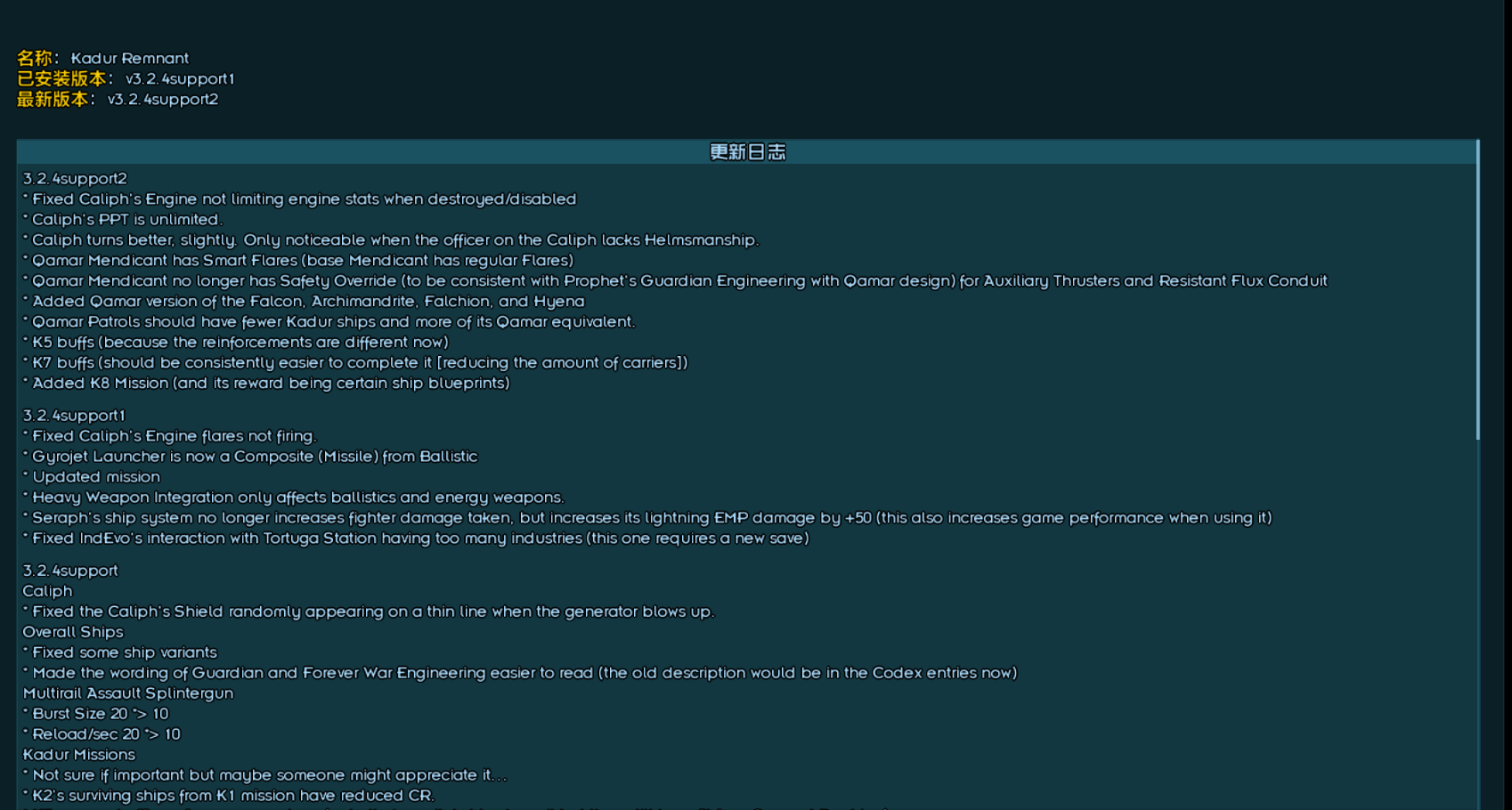Image resolution: width=1512 pixels, height=810 pixels.
Task: Click the 'Multirail Assault Splintergun' section label
Action: pyautogui.click(x=128, y=693)
